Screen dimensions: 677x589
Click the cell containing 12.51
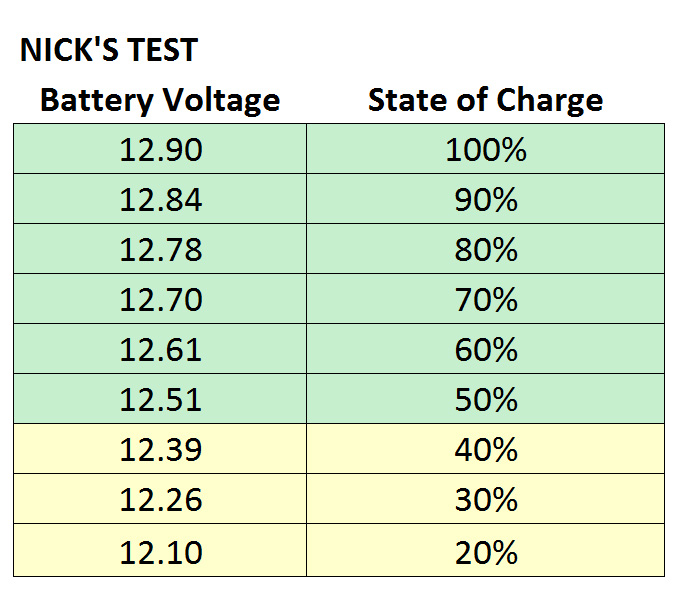(x=160, y=400)
